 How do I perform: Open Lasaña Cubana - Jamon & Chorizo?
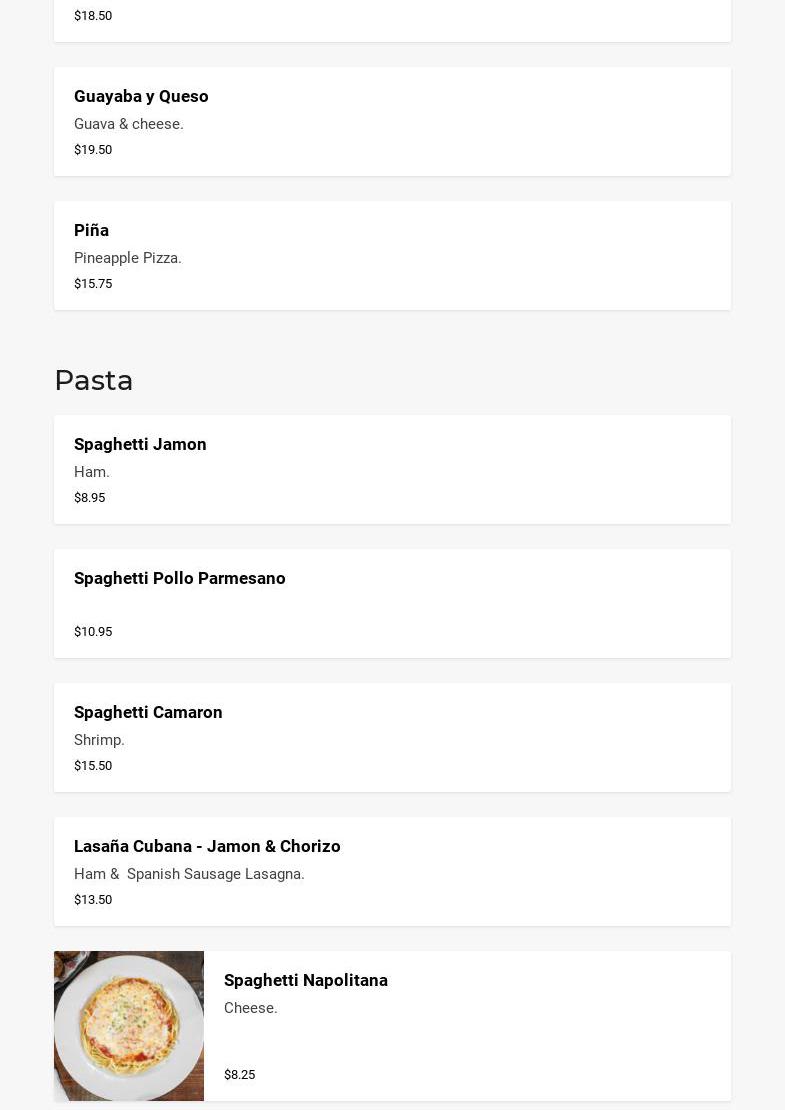point(207,847)
